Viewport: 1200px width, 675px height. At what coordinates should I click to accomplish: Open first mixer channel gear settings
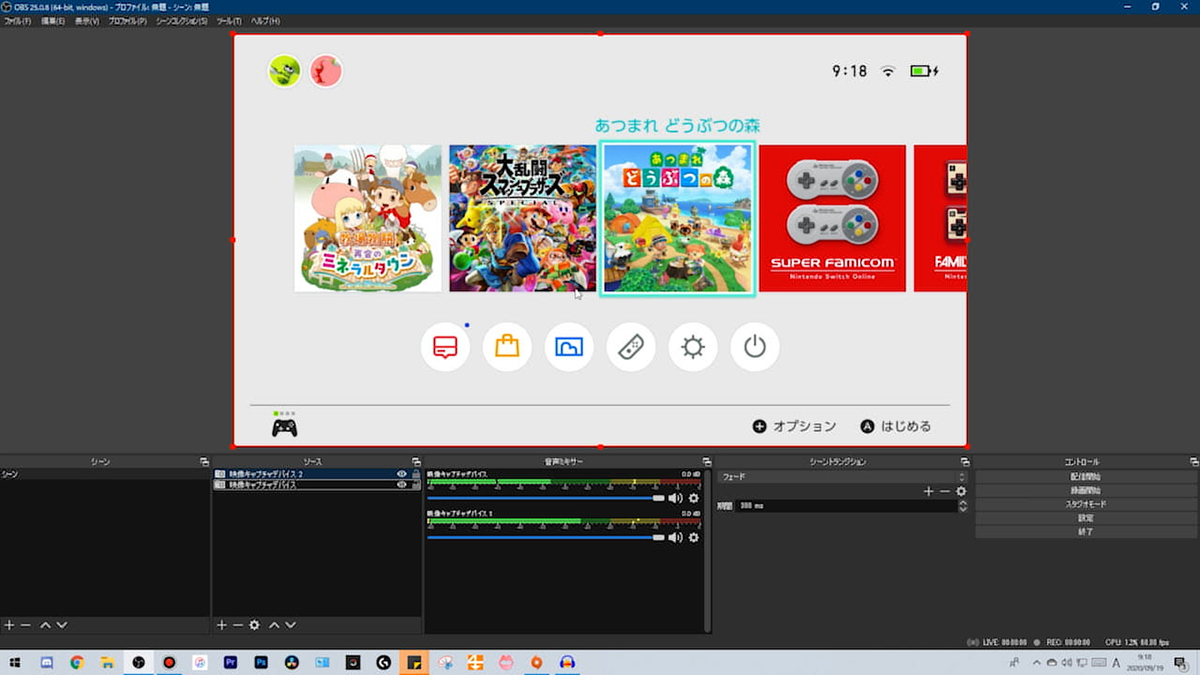click(x=694, y=498)
